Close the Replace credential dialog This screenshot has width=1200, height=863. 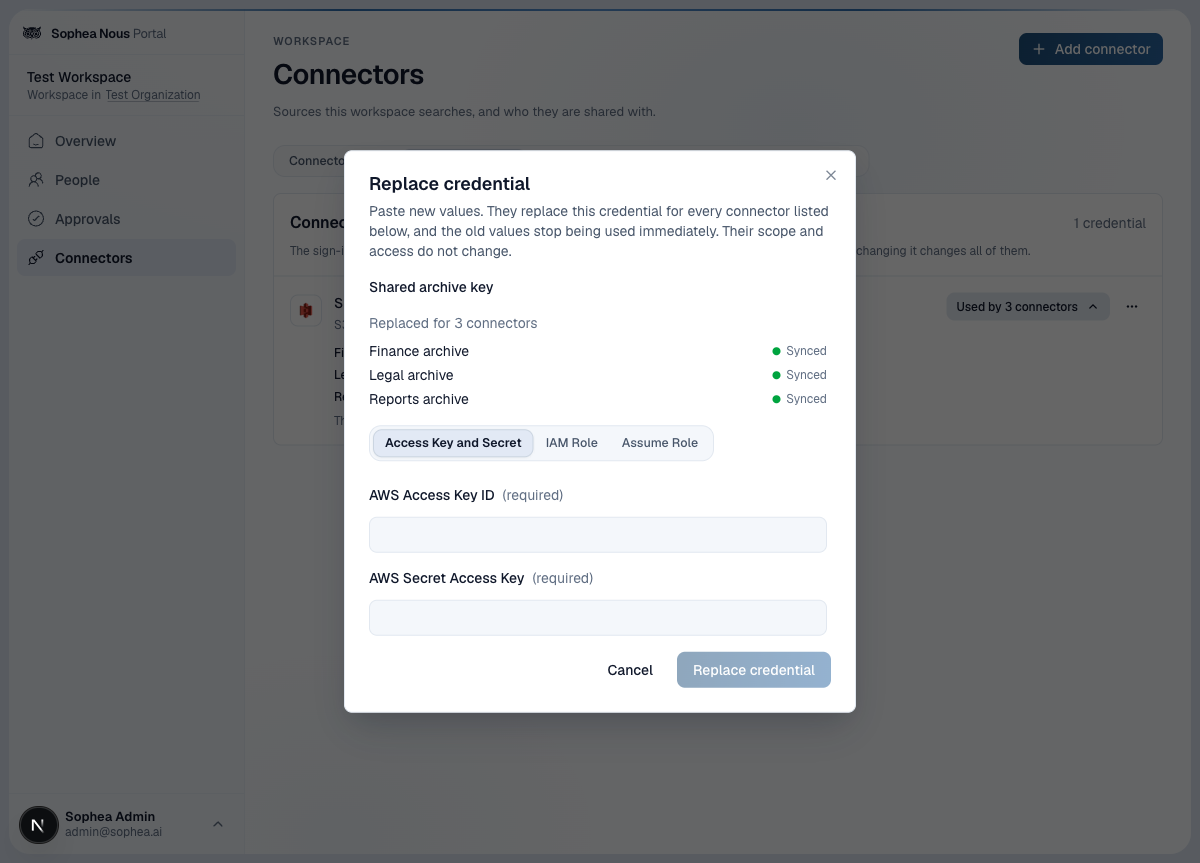[x=830, y=175]
